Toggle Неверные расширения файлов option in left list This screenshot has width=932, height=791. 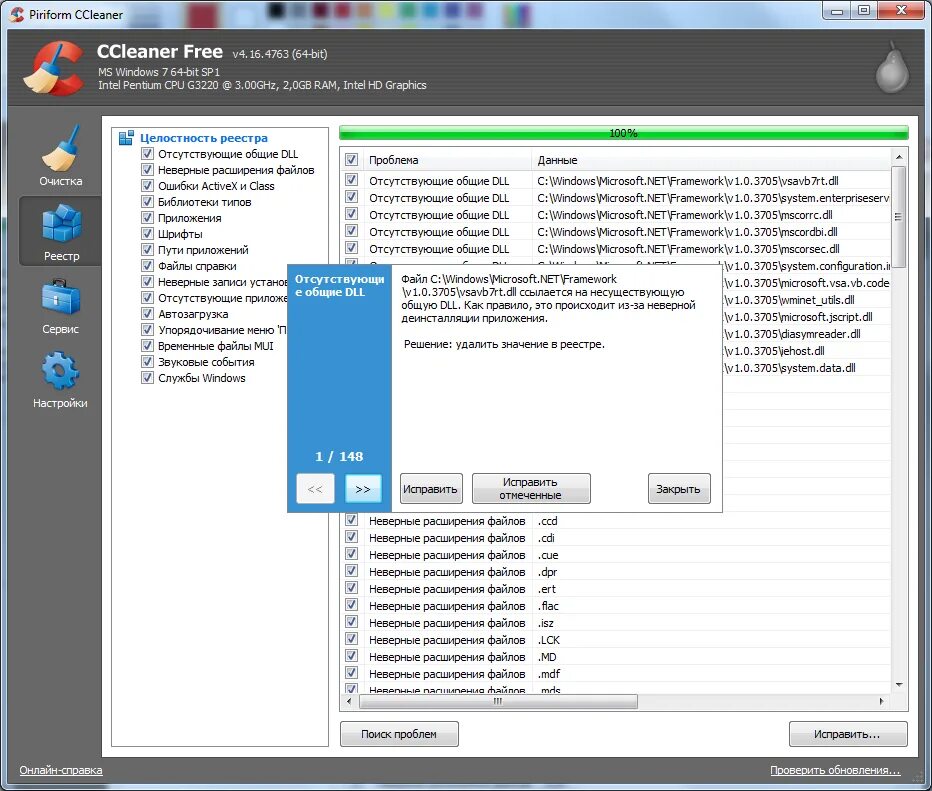[147, 170]
